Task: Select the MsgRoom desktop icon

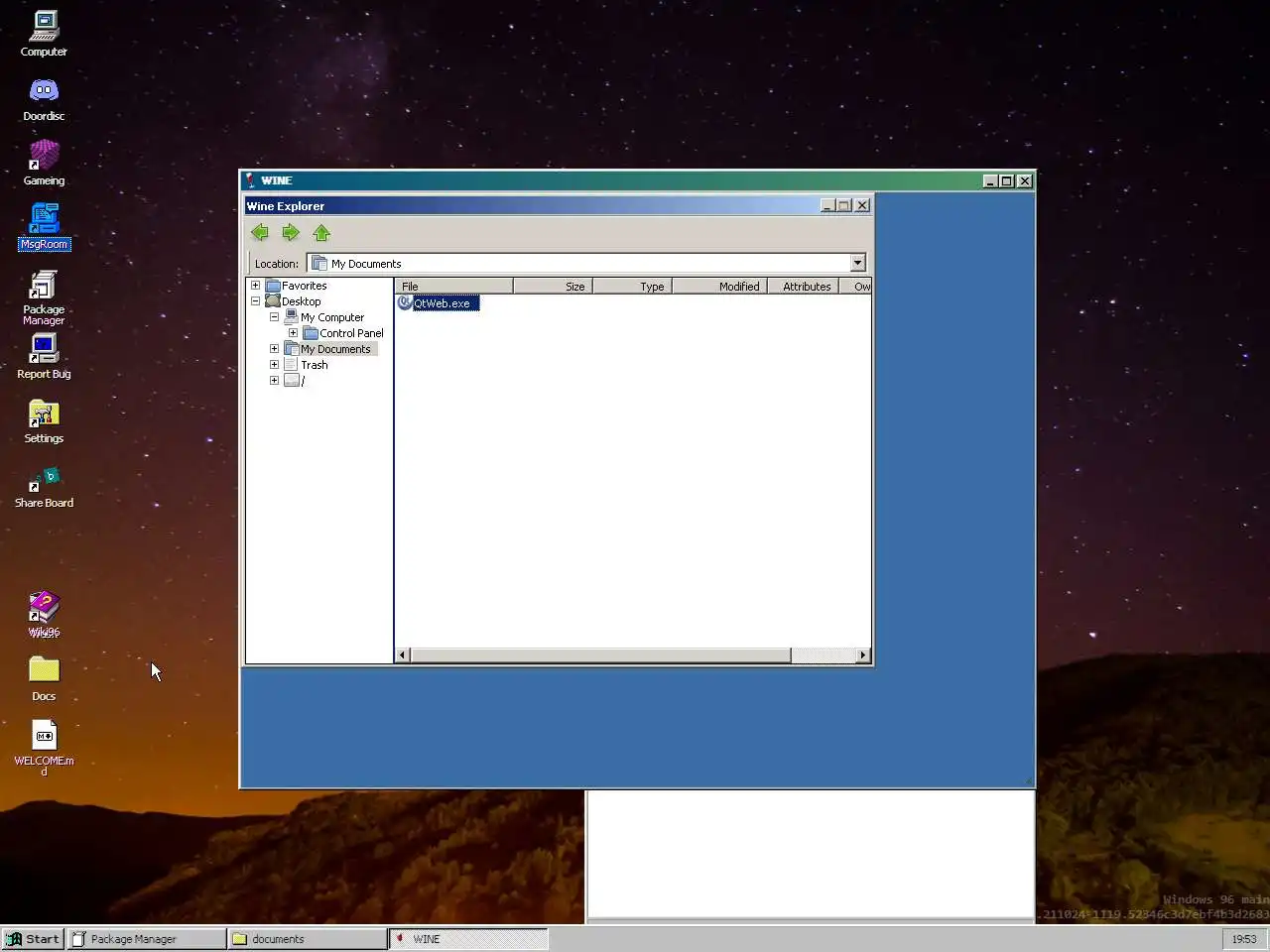Action: pos(44,227)
